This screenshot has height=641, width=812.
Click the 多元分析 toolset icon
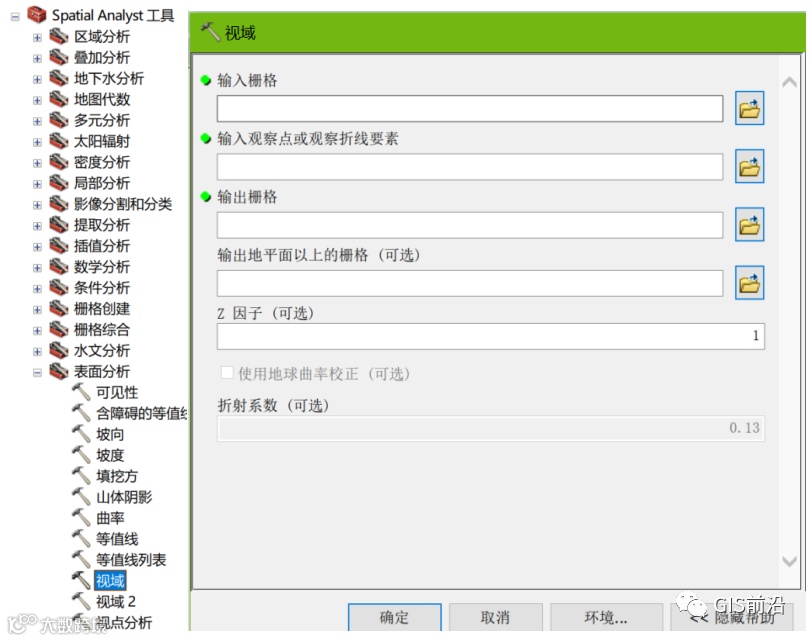[59, 120]
